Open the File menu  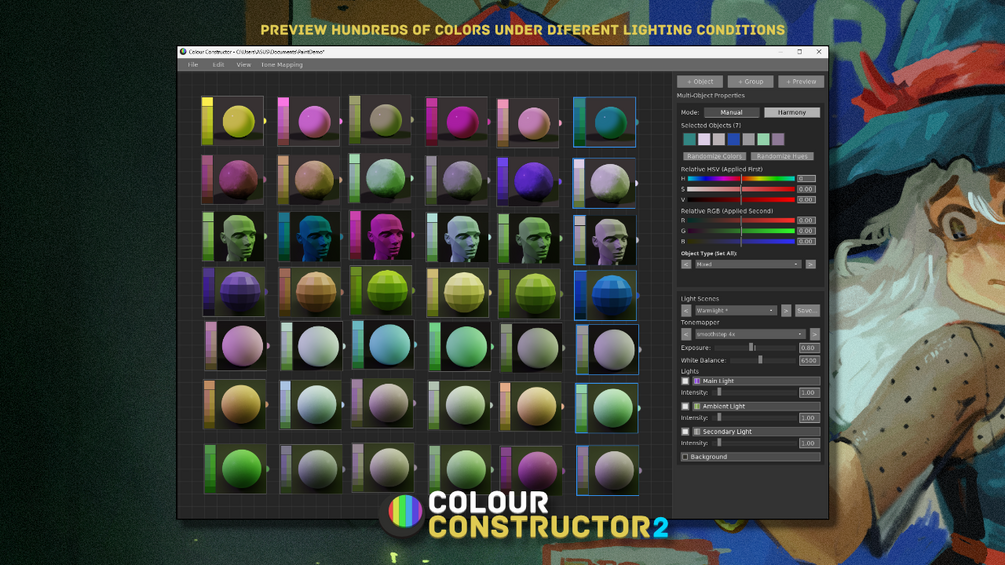[x=192, y=65]
